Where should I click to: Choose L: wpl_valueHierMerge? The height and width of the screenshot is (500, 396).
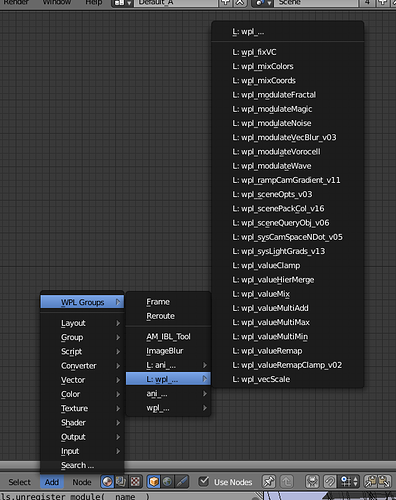pyautogui.click(x=288, y=280)
